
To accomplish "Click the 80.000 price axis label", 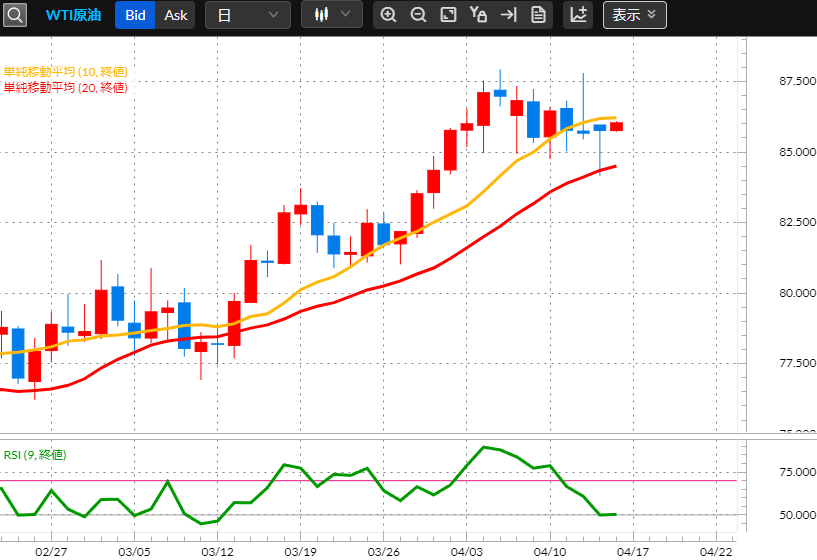I will point(798,293).
